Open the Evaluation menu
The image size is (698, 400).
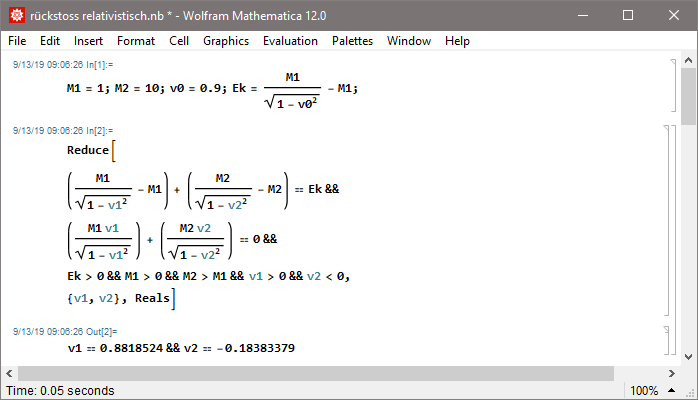pyautogui.click(x=290, y=41)
